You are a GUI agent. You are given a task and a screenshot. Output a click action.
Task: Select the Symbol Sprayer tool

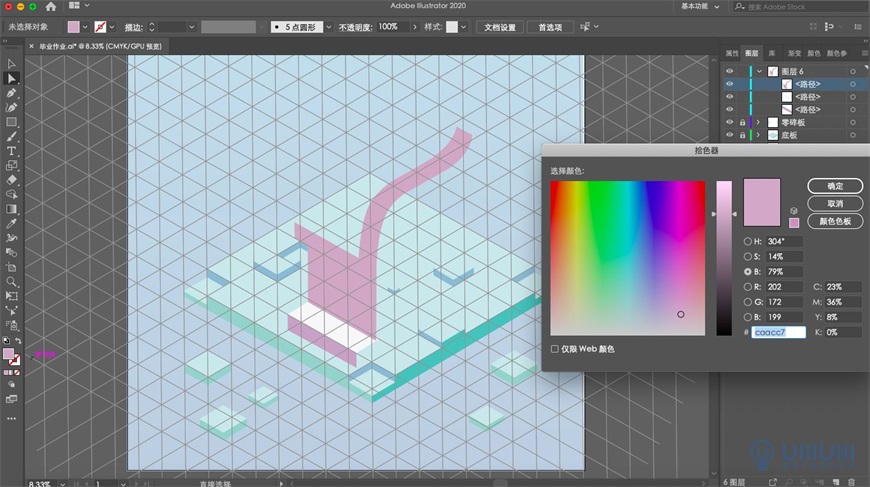[x=11, y=325]
